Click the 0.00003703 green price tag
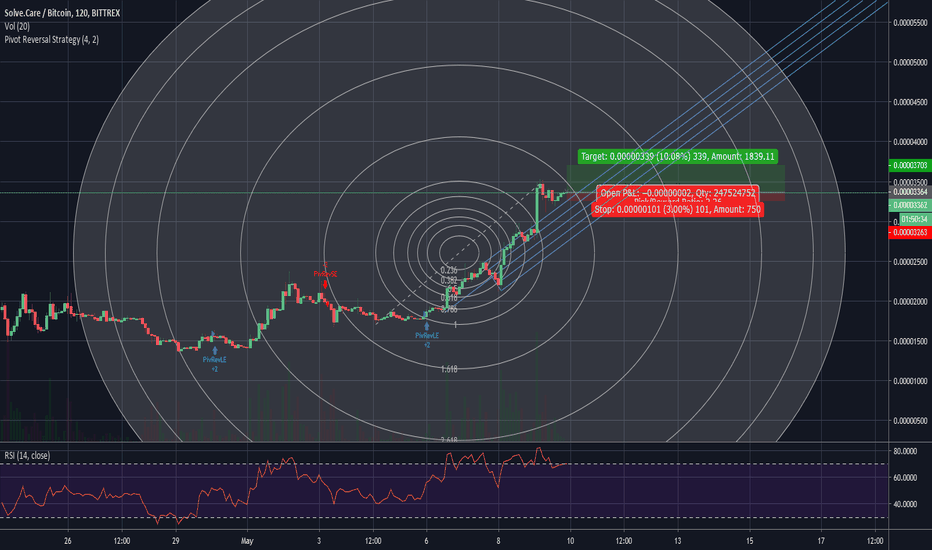The height and width of the screenshot is (550, 932). (909, 165)
